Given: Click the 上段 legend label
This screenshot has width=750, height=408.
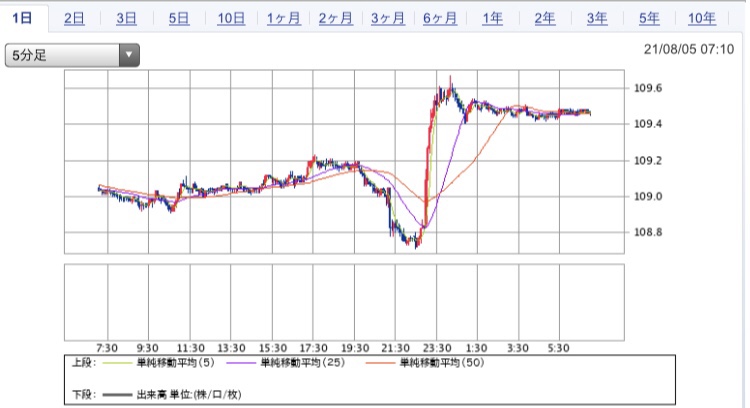Looking at the screenshot, I should click(x=84, y=363).
